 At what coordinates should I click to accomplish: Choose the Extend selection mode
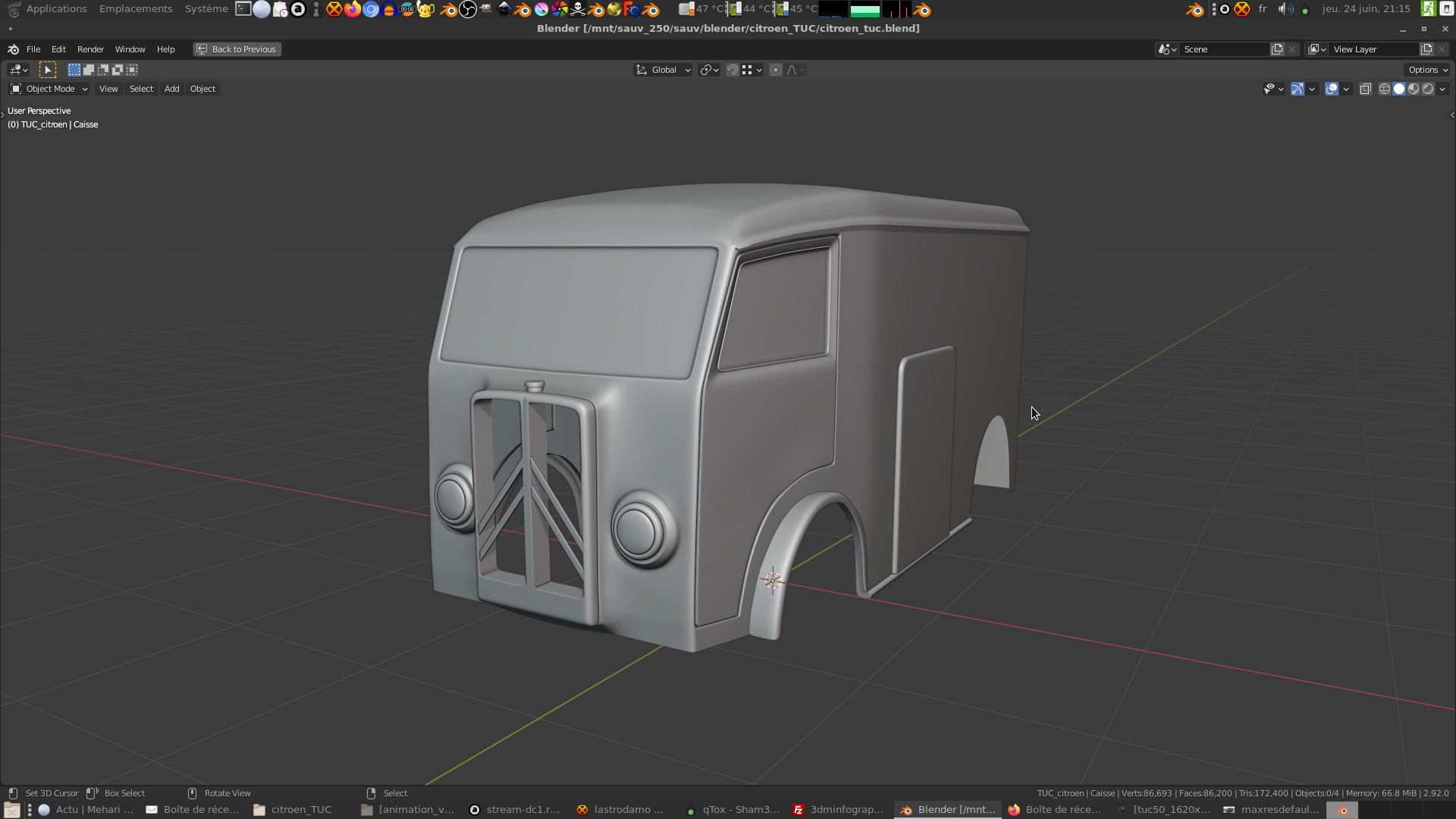88,70
